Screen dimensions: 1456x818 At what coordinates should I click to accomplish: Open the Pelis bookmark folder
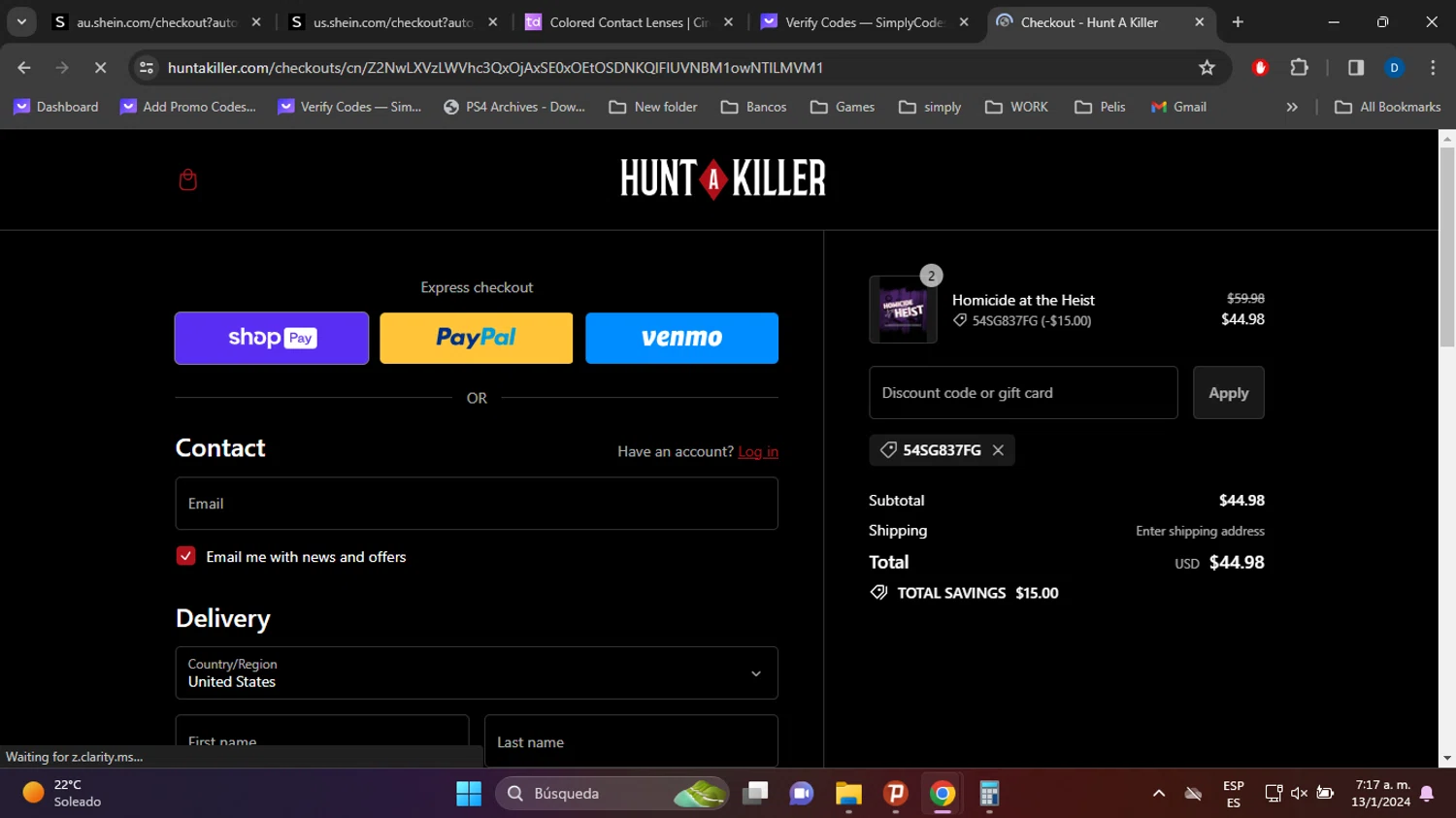1101,107
